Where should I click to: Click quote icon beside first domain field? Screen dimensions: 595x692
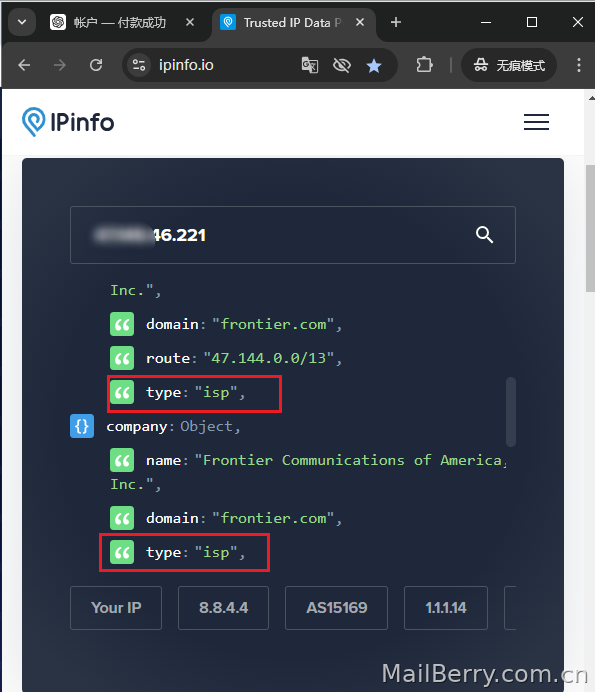pos(122,324)
